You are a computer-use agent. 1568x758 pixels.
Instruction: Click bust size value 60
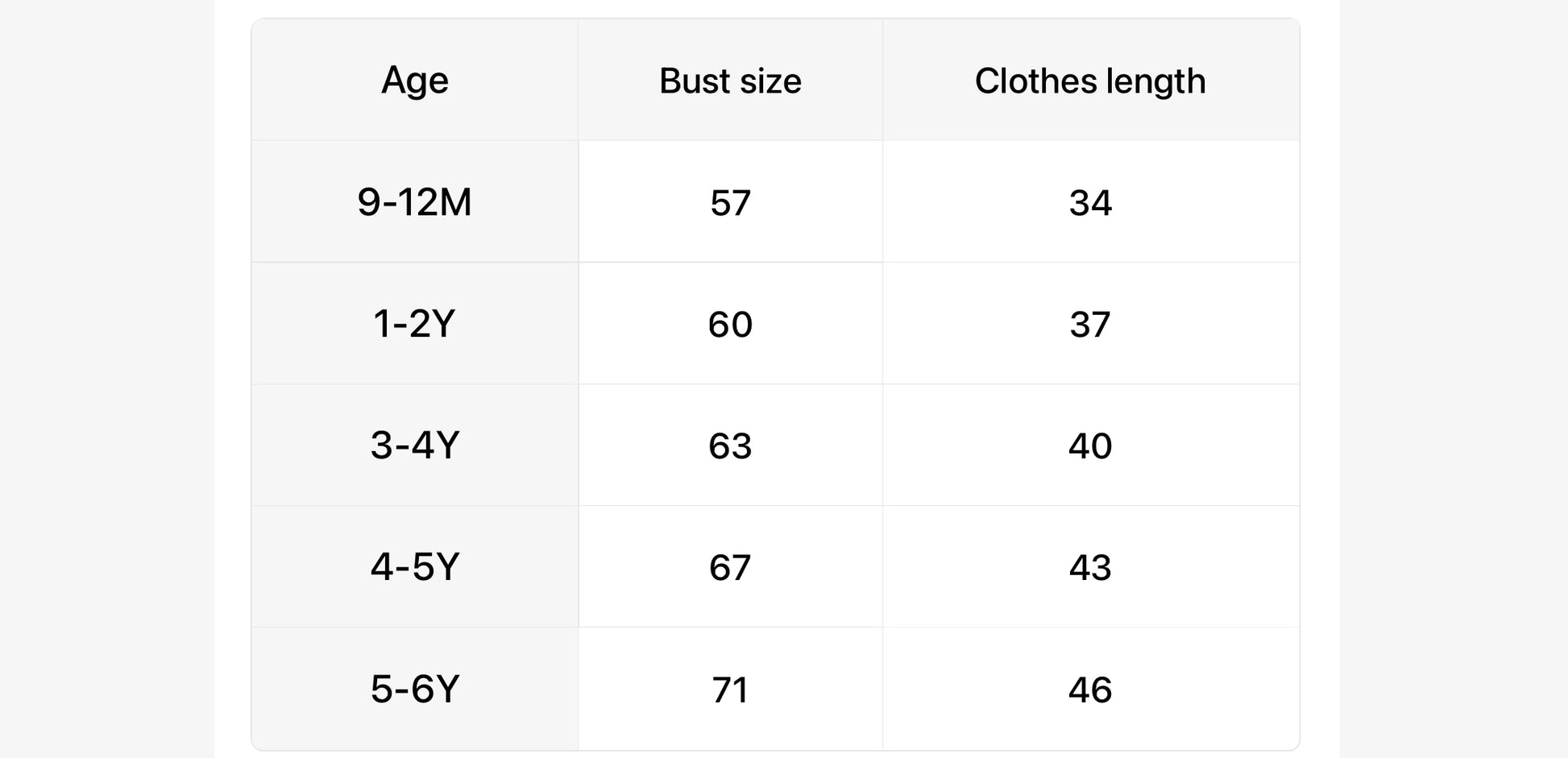(730, 325)
